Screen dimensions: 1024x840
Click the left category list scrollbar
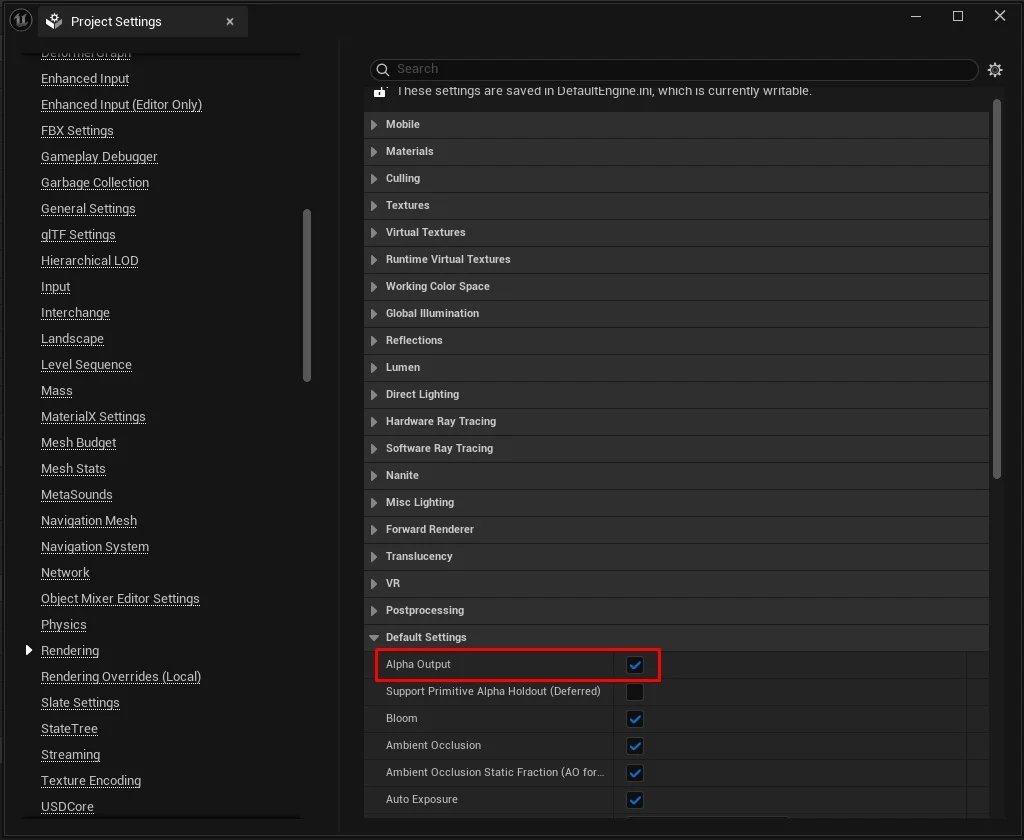click(307, 295)
